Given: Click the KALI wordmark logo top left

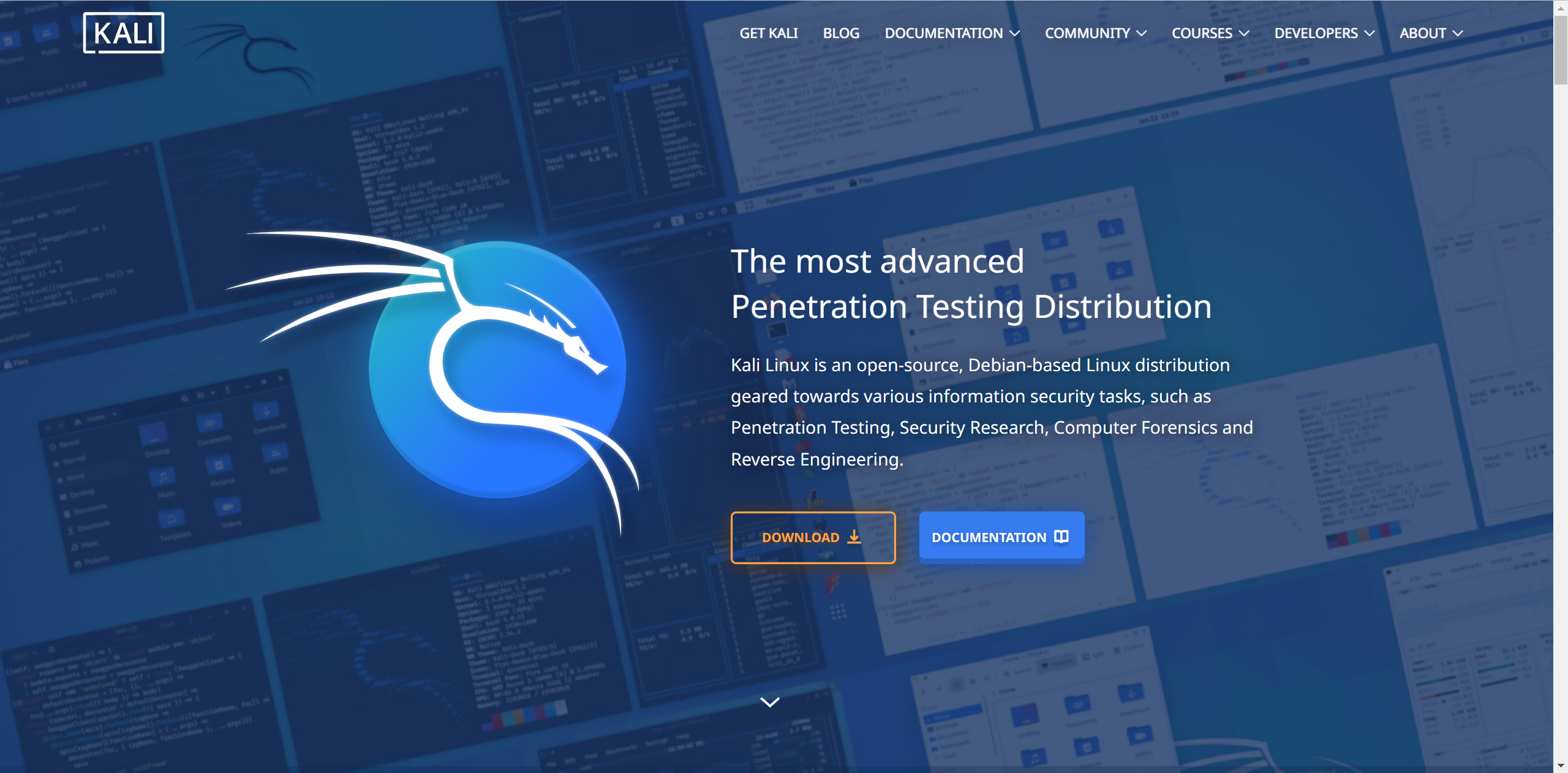Looking at the screenshot, I should (x=123, y=33).
